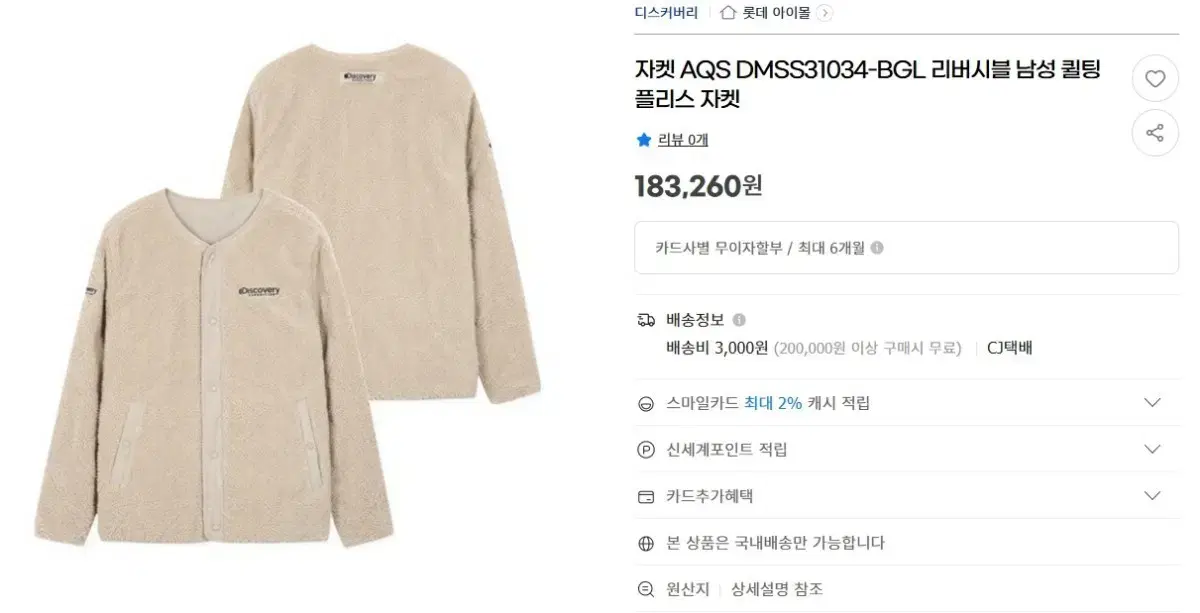1200x613 pixels.
Task: Expand the 스마일카드 캐시 적립 row chevron
Action: coord(1152,403)
